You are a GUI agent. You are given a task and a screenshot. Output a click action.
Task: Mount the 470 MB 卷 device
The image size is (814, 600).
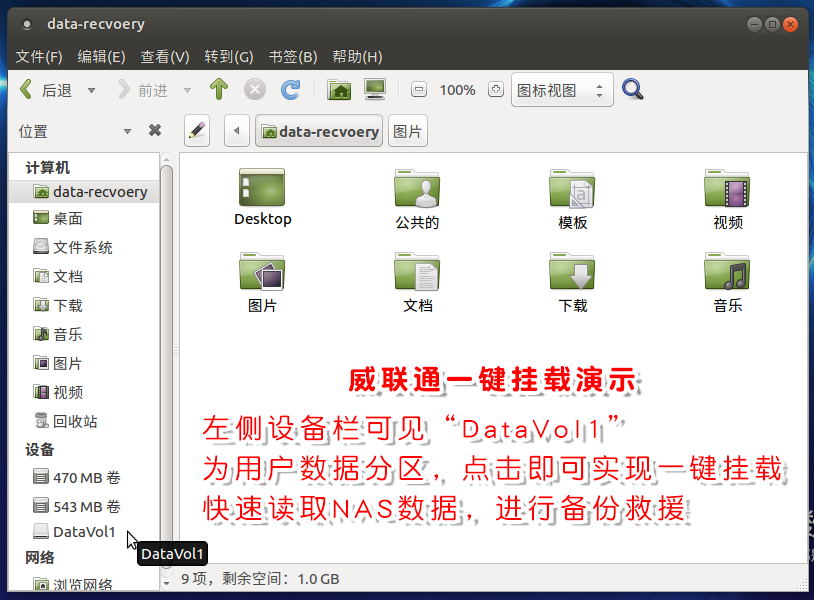(x=85, y=477)
